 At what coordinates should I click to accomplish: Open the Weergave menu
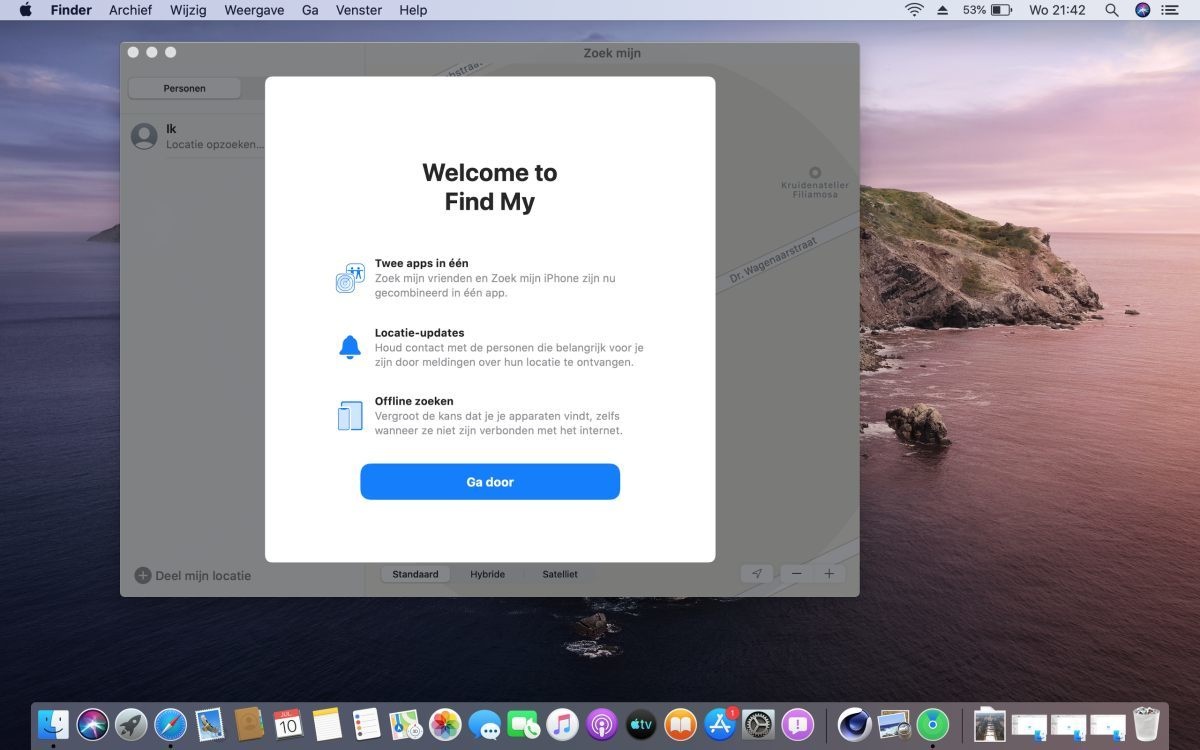click(255, 10)
